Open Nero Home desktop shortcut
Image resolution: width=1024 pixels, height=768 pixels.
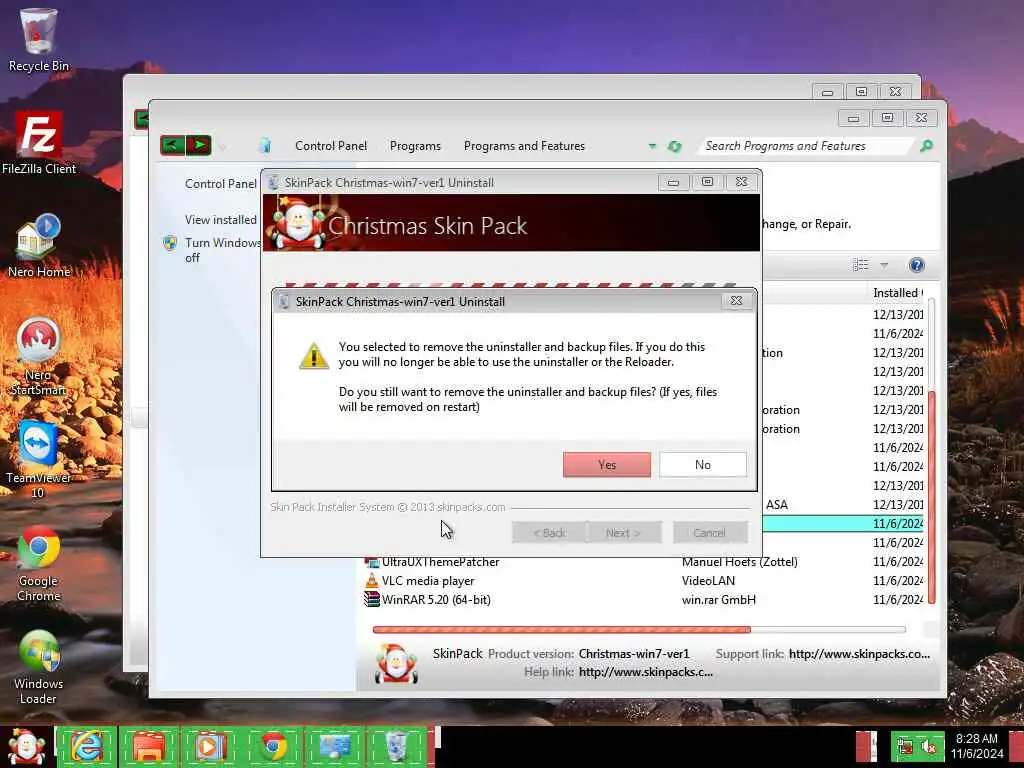click(x=39, y=246)
